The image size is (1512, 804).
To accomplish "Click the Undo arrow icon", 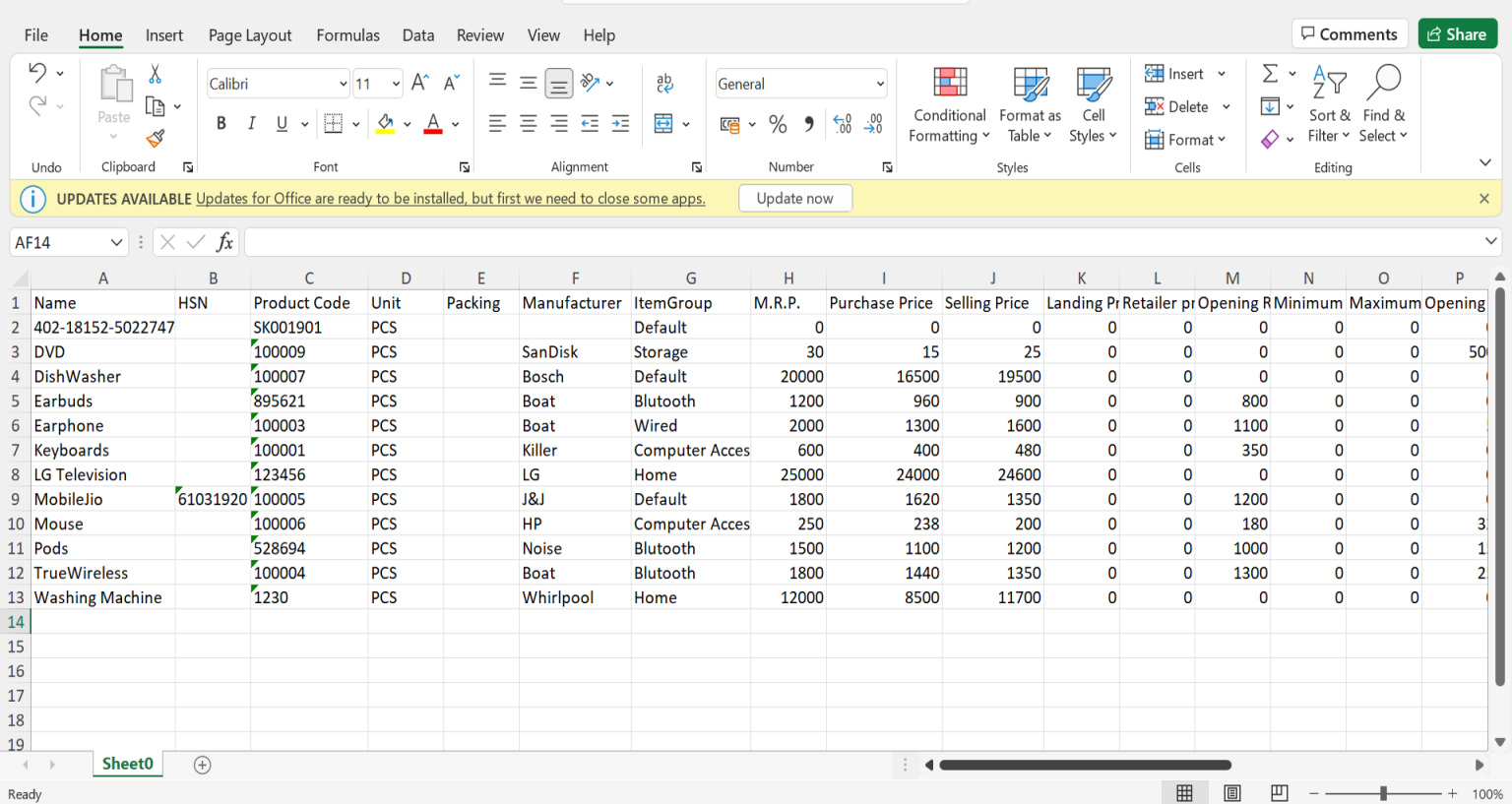I will pos(37,72).
